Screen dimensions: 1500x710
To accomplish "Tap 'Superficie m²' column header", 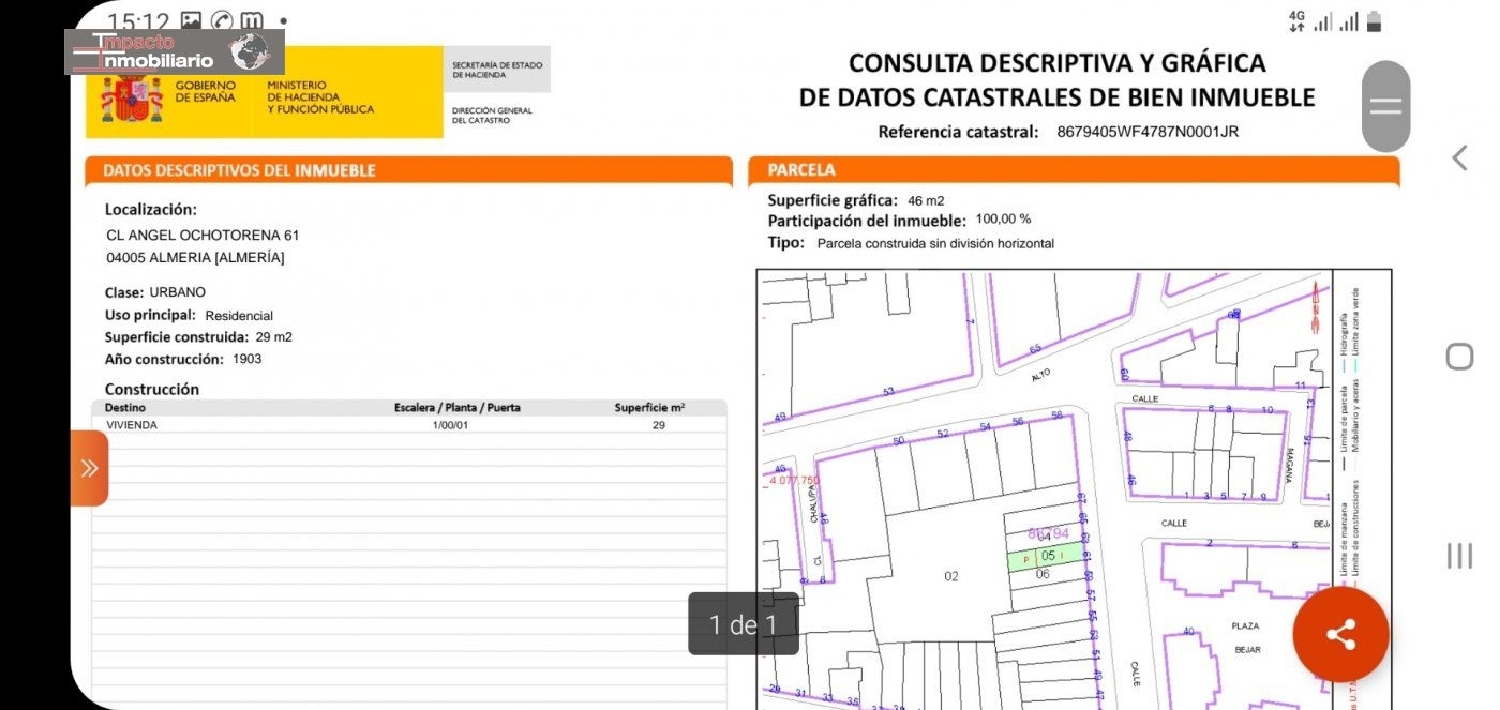I will pos(650,408).
